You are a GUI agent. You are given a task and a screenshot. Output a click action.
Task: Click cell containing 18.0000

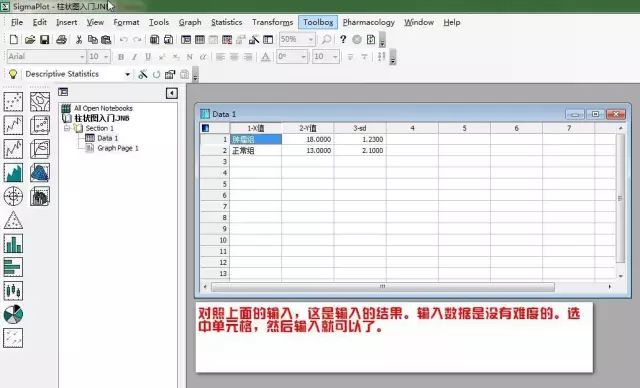click(x=307, y=140)
